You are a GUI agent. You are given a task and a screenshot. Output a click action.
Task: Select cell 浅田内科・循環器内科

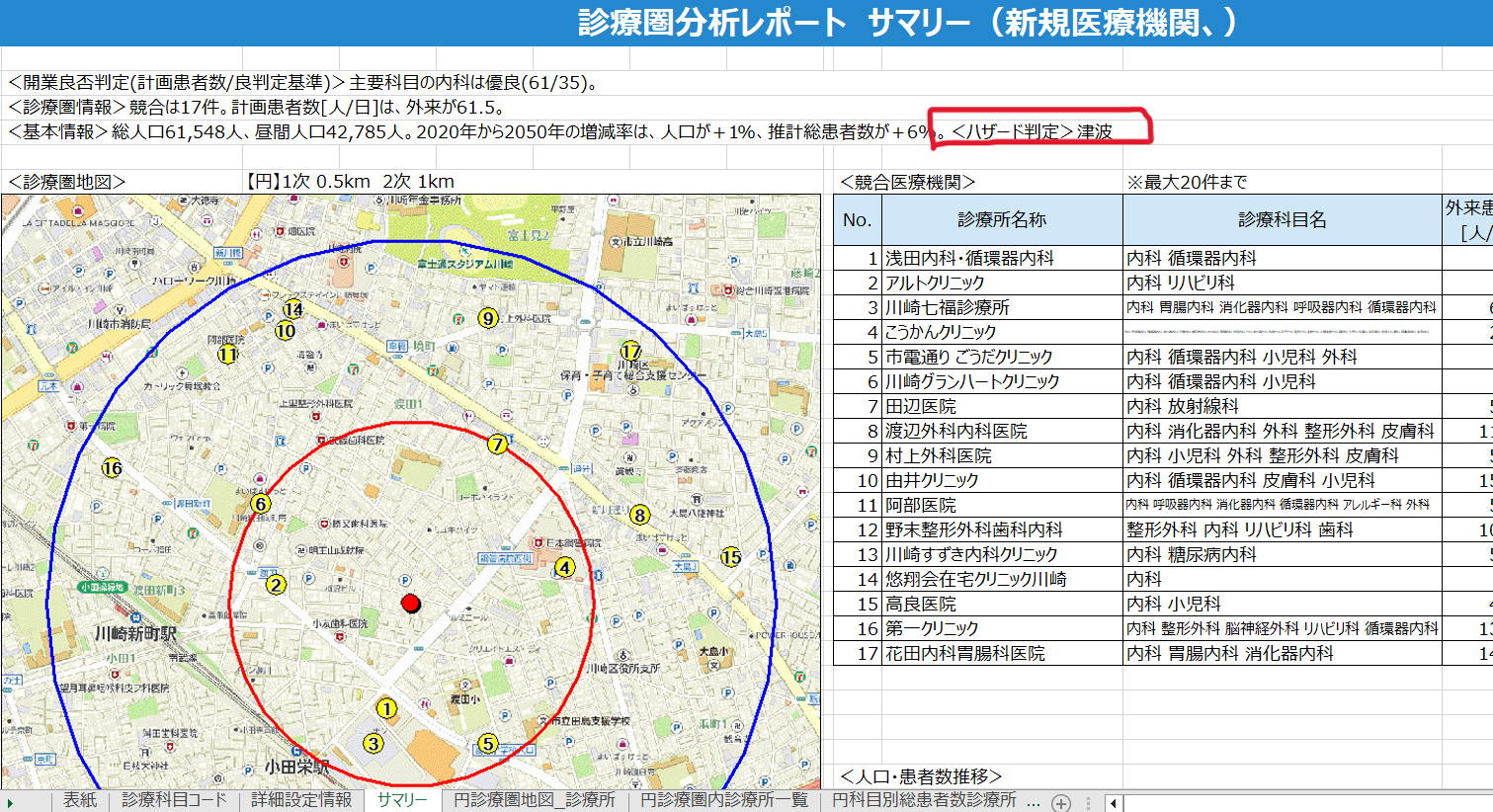(x=1002, y=258)
